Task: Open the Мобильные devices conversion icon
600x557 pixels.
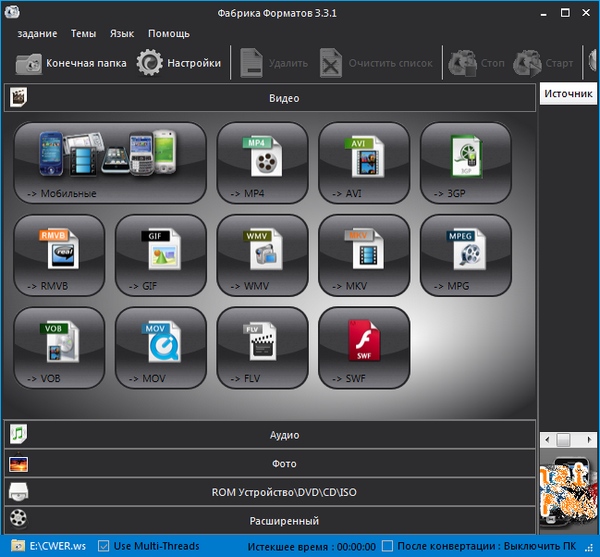Action: (x=110, y=163)
